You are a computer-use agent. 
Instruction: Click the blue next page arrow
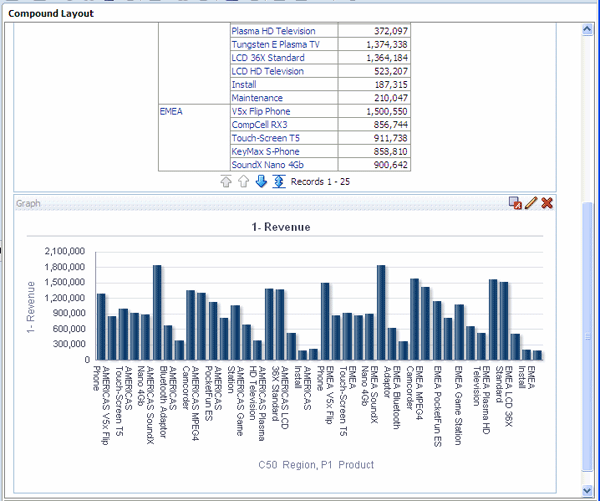pos(261,181)
